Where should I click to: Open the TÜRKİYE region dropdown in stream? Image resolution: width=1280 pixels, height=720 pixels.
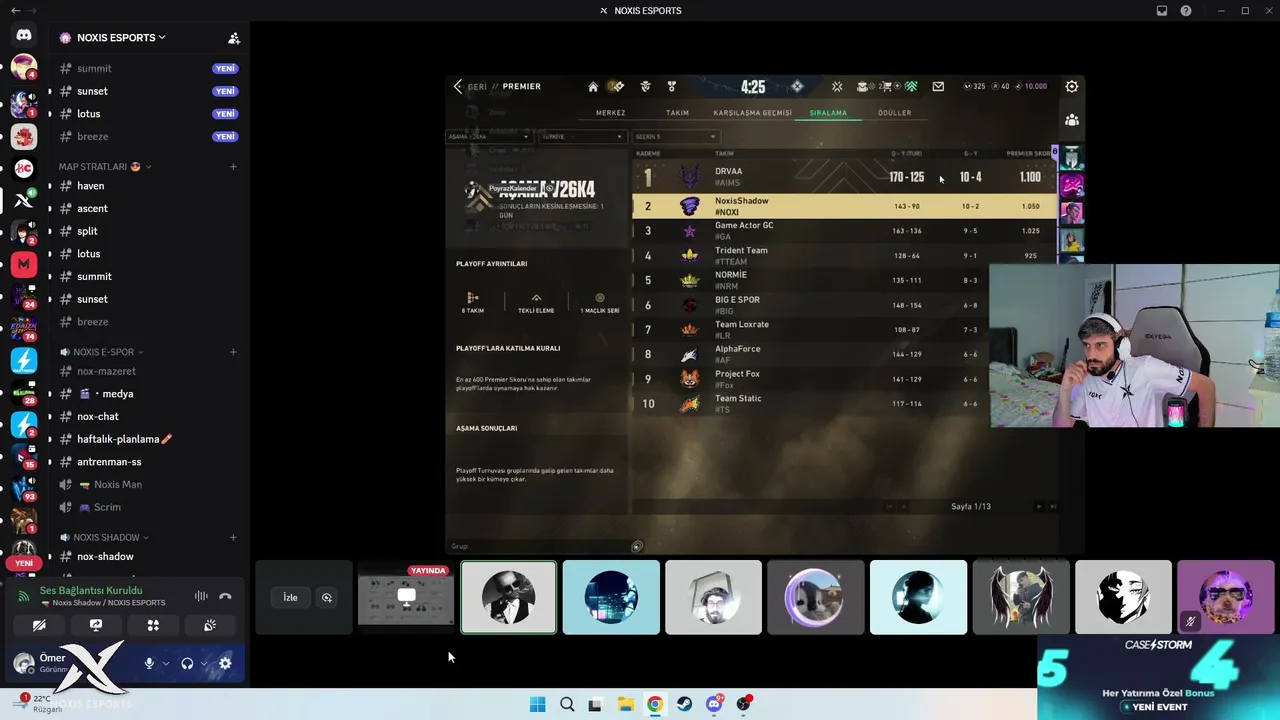point(582,137)
